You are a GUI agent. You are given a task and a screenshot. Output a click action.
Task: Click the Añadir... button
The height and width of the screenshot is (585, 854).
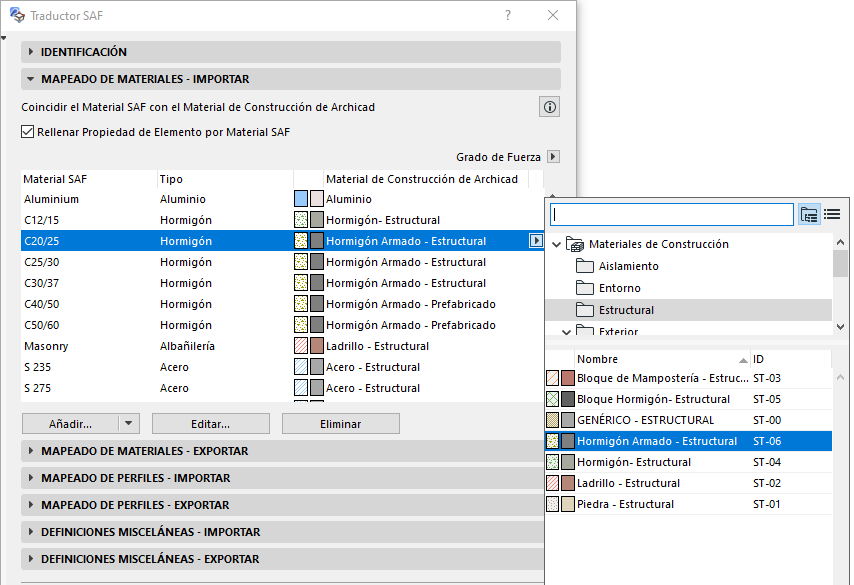(70, 424)
